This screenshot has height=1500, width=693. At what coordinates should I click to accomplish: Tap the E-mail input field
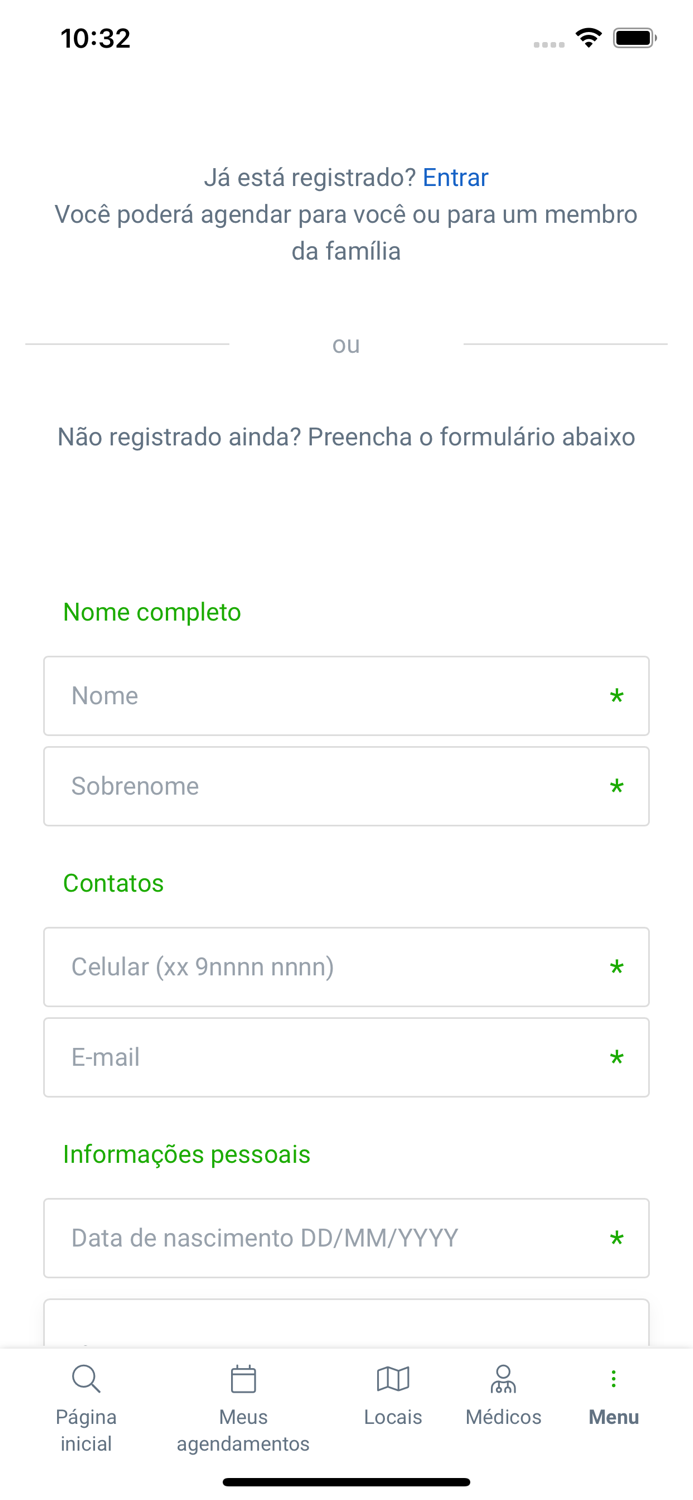pyautogui.click(x=346, y=1057)
